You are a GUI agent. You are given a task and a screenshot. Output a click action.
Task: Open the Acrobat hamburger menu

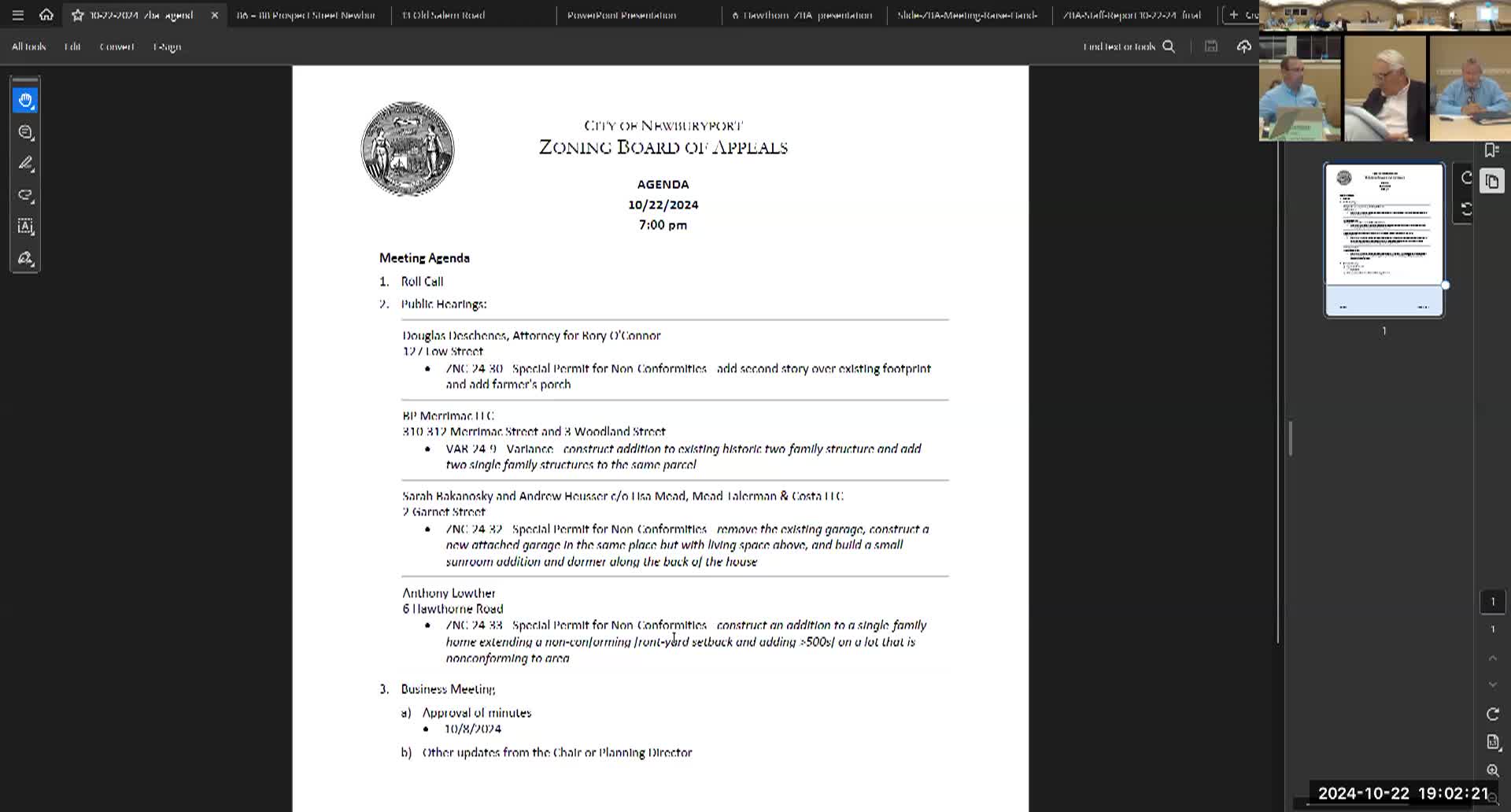click(18, 15)
